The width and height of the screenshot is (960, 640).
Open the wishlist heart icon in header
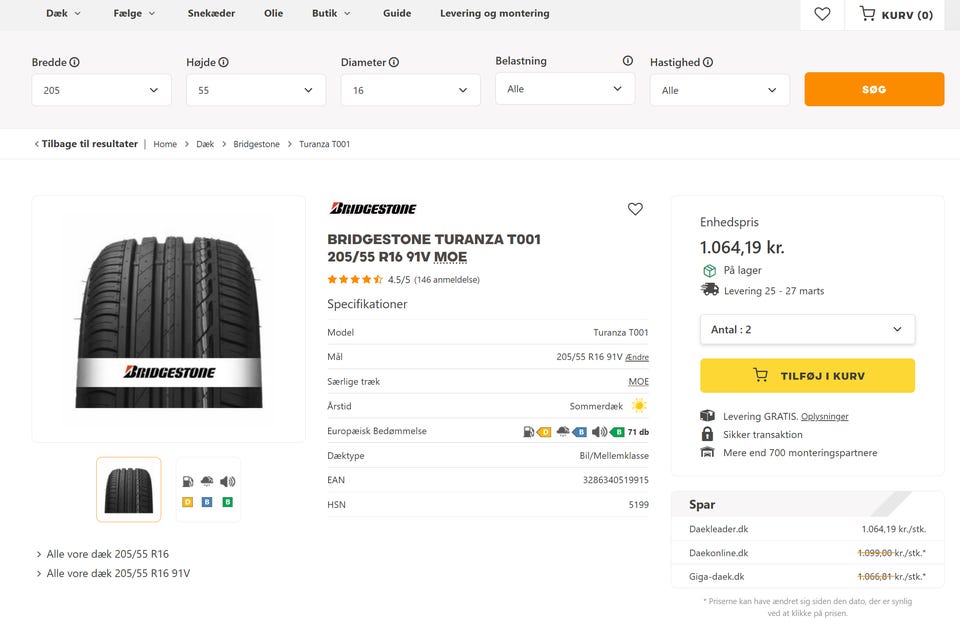(822, 14)
